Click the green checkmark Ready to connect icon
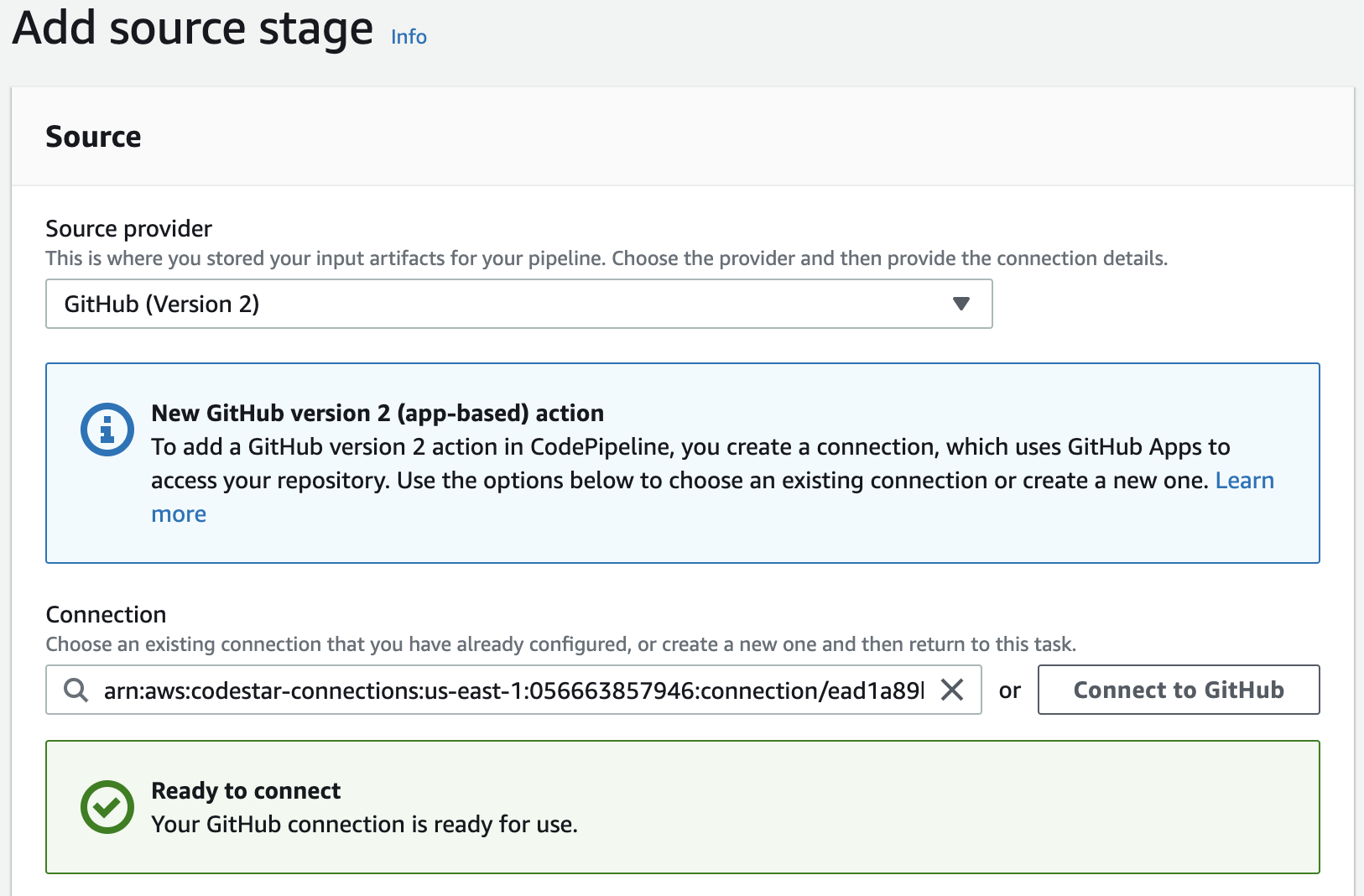 pyautogui.click(x=107, y=807)
